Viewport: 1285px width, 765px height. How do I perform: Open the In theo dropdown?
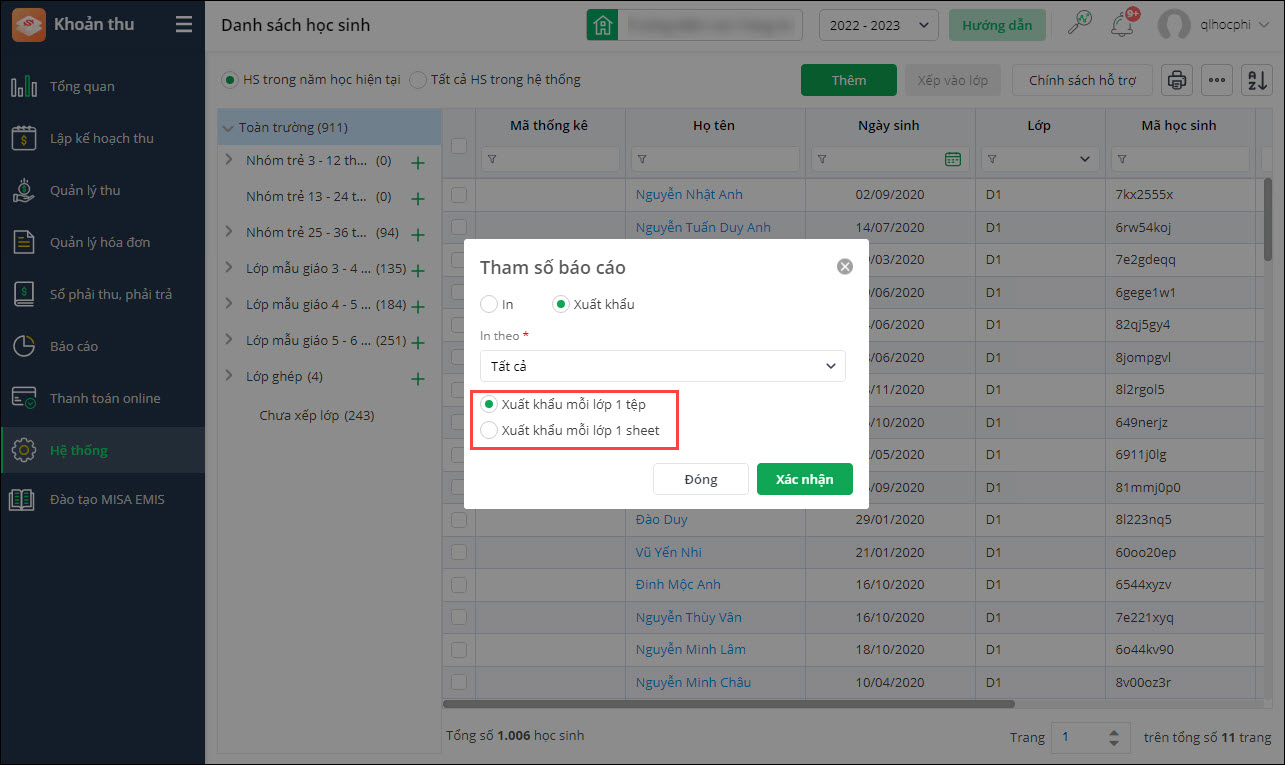click(x=662, y=366)
